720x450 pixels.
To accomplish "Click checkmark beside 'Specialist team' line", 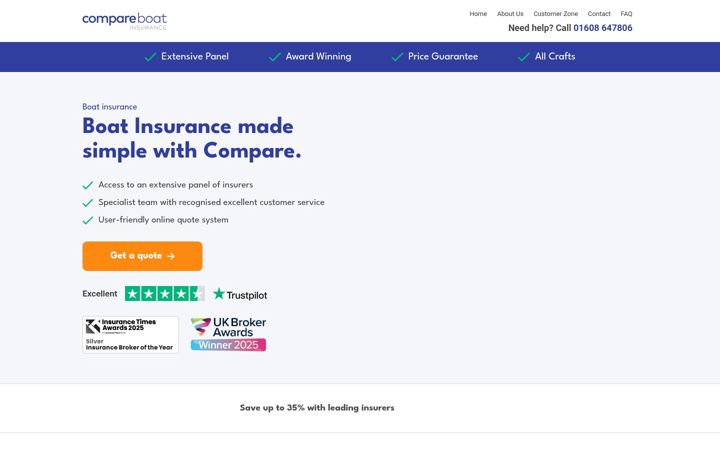I will (x=88, y=203).
